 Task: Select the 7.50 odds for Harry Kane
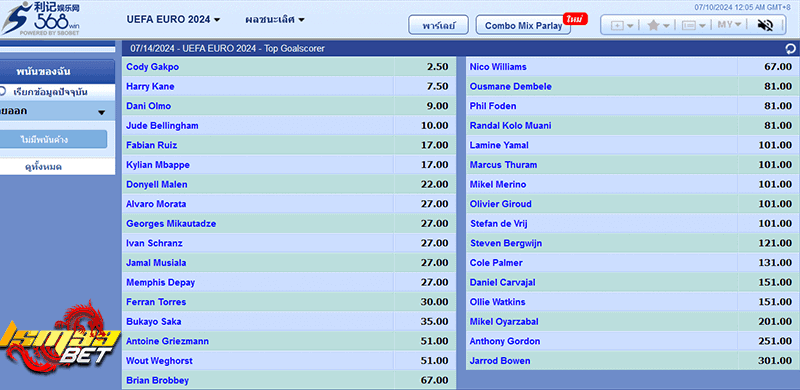437,86
